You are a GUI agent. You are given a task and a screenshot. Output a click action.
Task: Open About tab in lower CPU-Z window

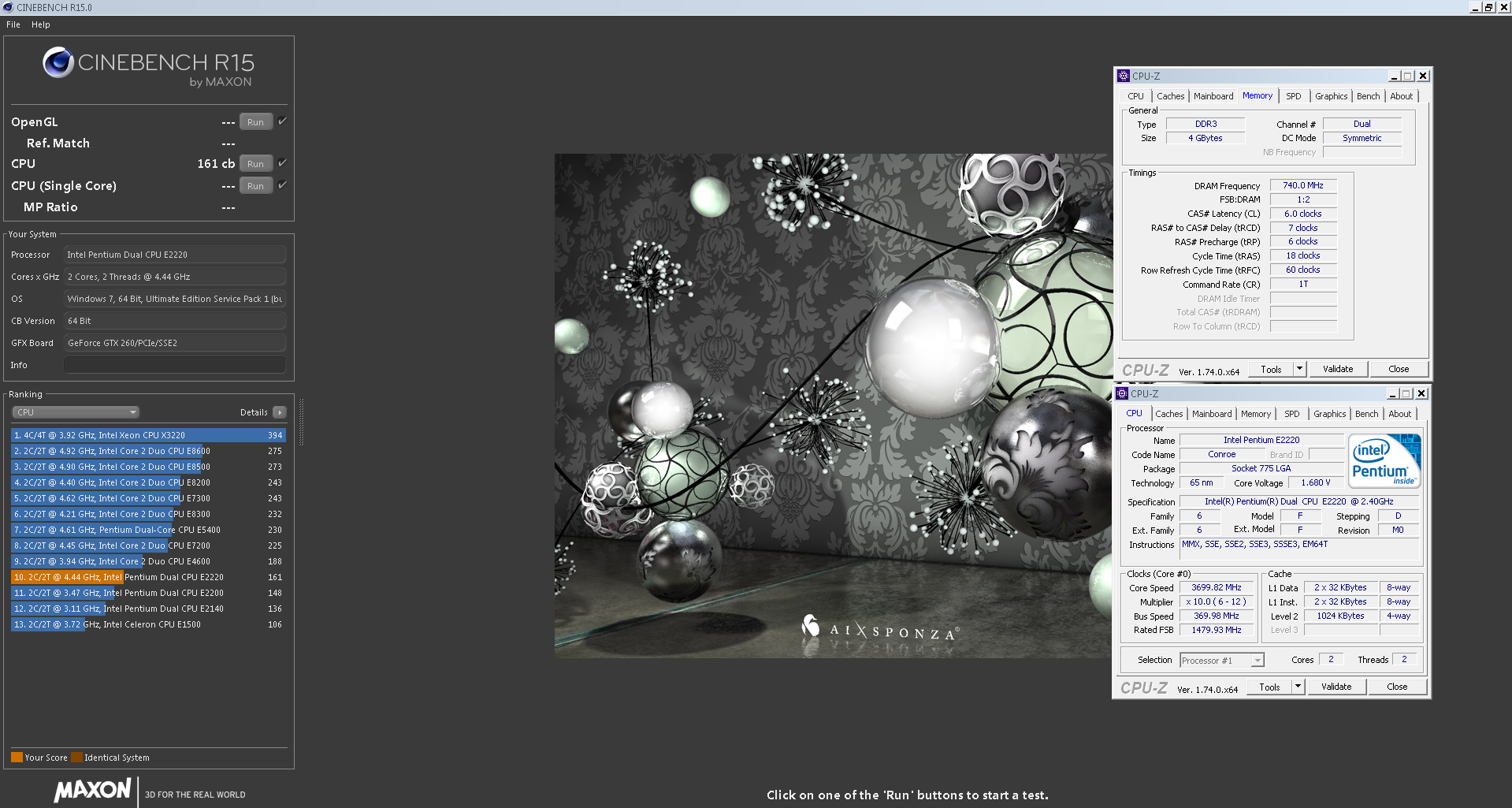pyautogui.click(x=1399, y=414)
